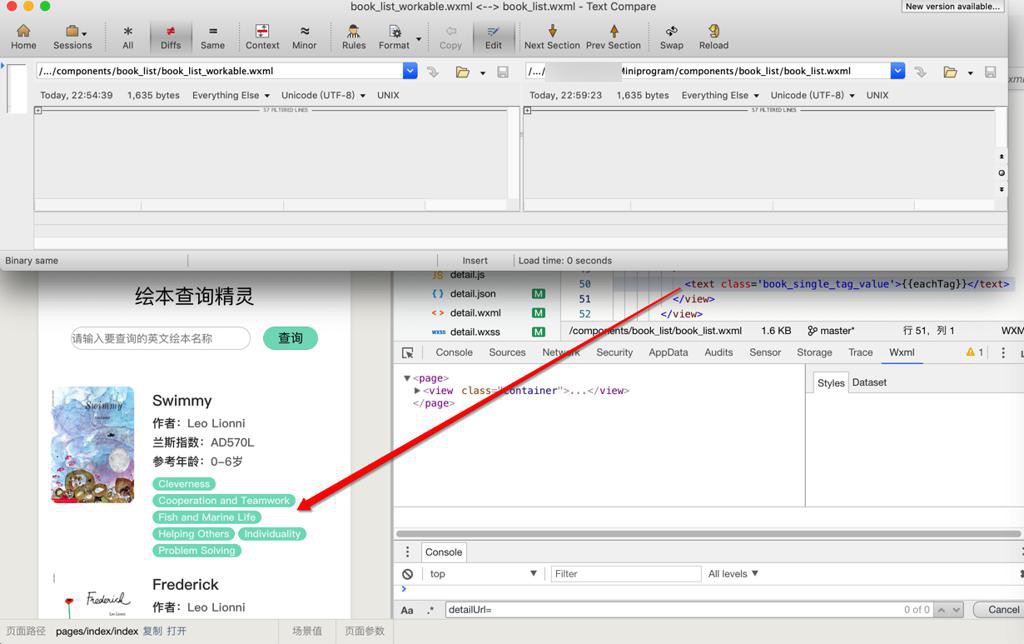Click the Individuality tag
Image resolution: width=1024 pixels, height=644 pixels.
point(272,534)
